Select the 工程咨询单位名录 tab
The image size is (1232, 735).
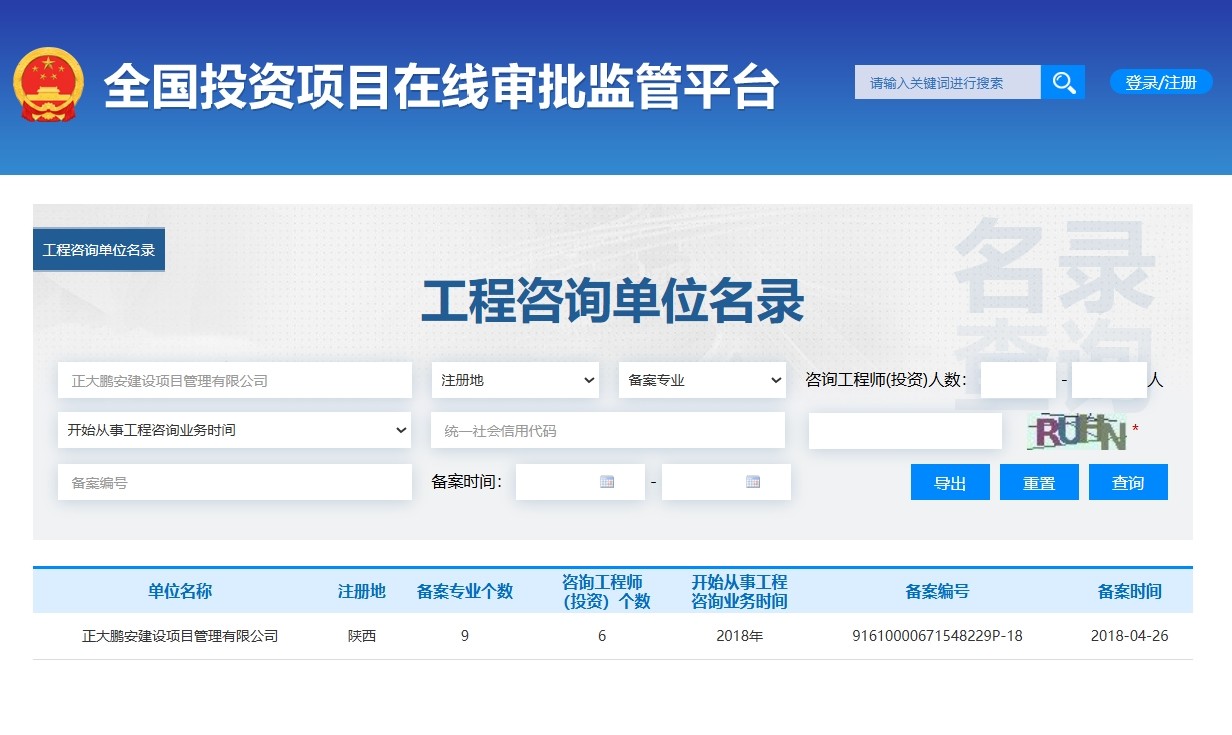click(99, 249)
